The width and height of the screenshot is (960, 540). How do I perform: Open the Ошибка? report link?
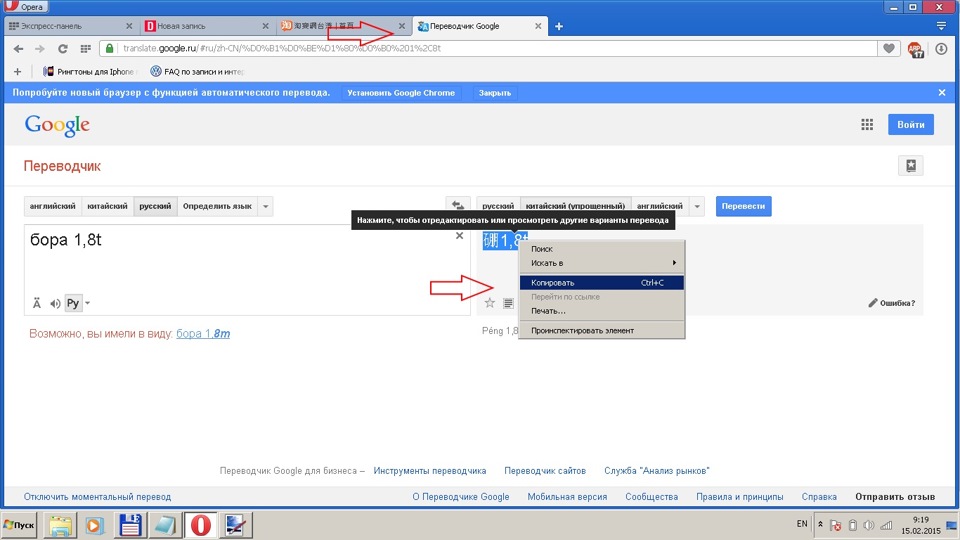pos(891,303)
